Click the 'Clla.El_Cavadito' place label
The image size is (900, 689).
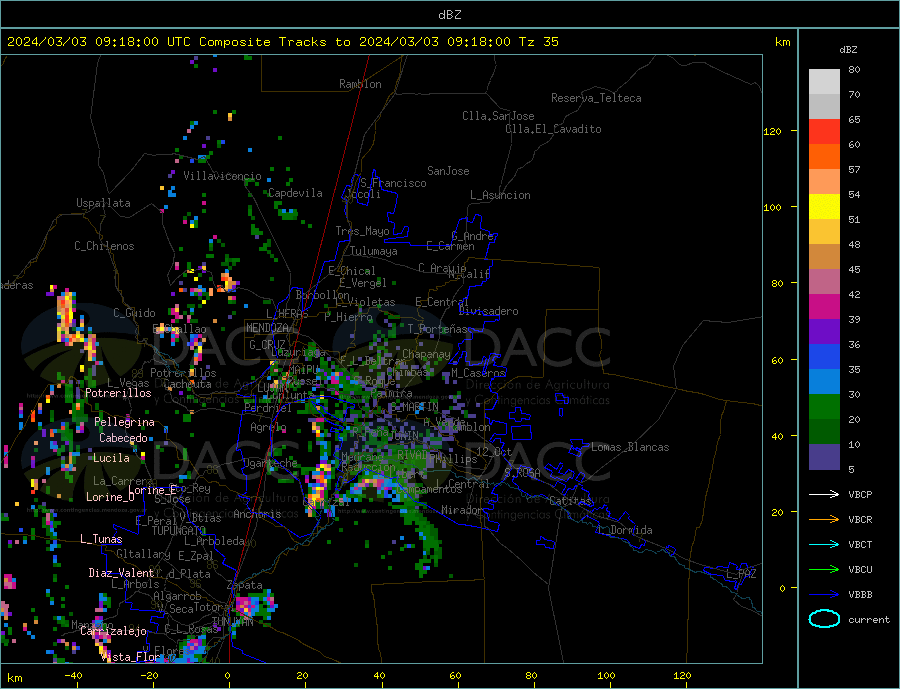click(553, 129)
